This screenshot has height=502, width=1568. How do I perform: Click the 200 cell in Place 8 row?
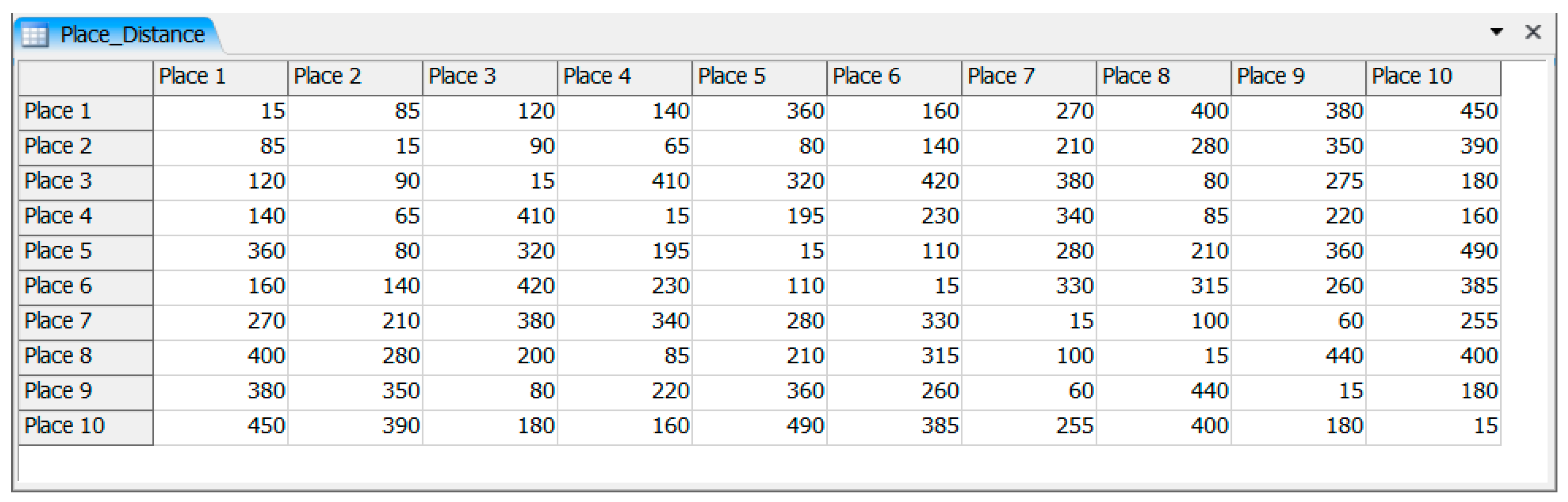click(x=489, y=356)
